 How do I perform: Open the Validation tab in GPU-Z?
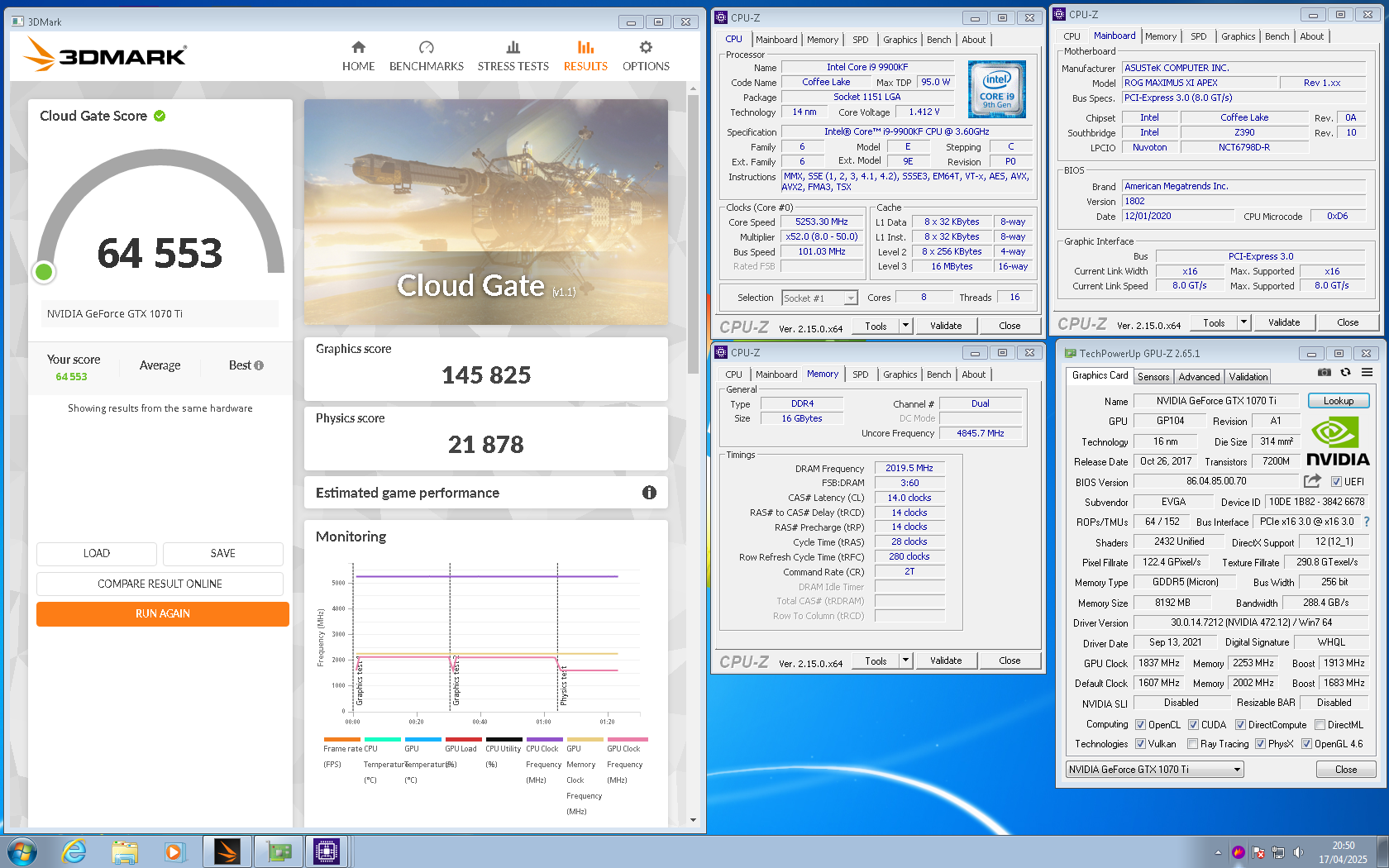pos(1248,377)
